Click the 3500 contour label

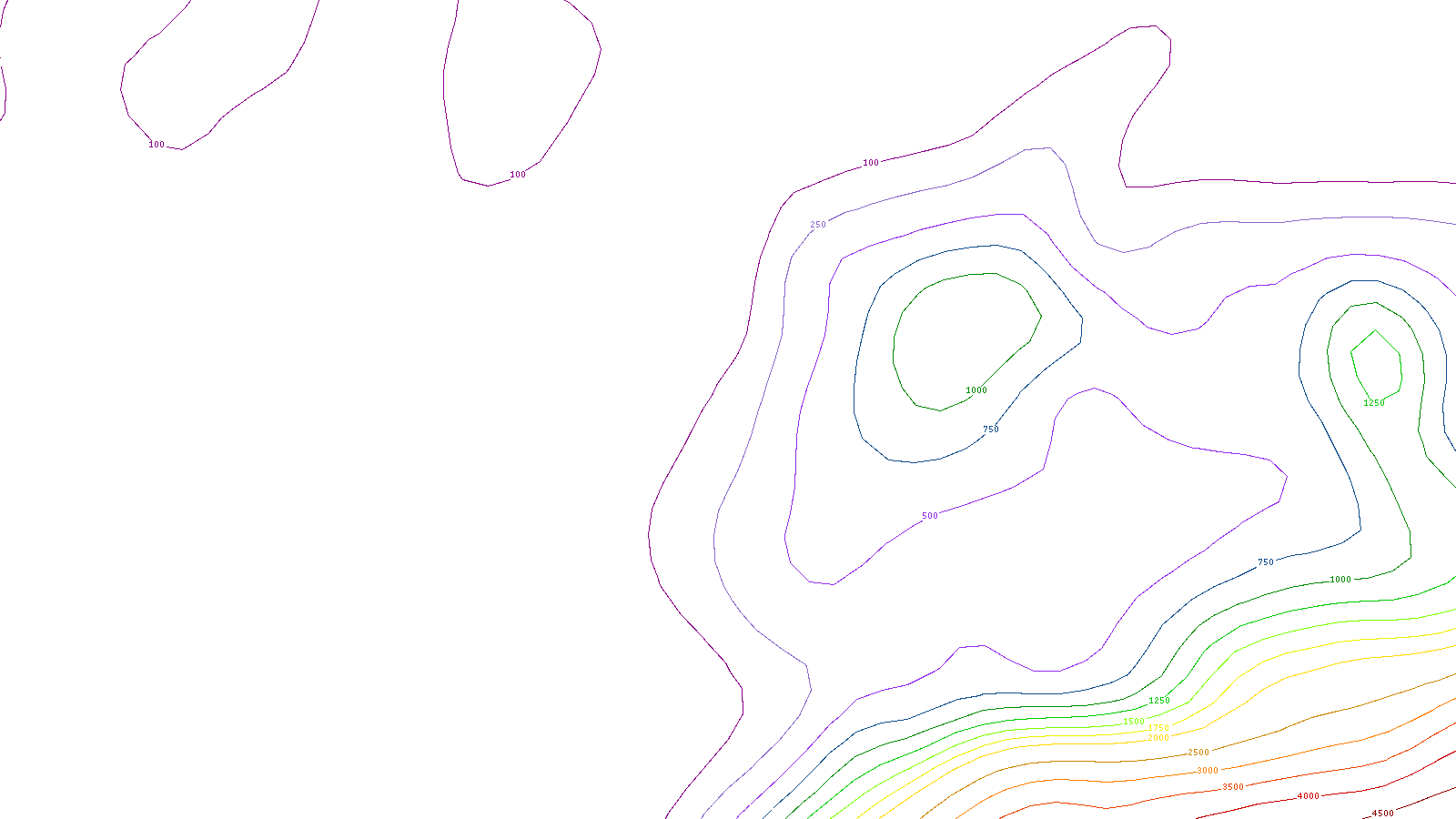[1232, 787]
